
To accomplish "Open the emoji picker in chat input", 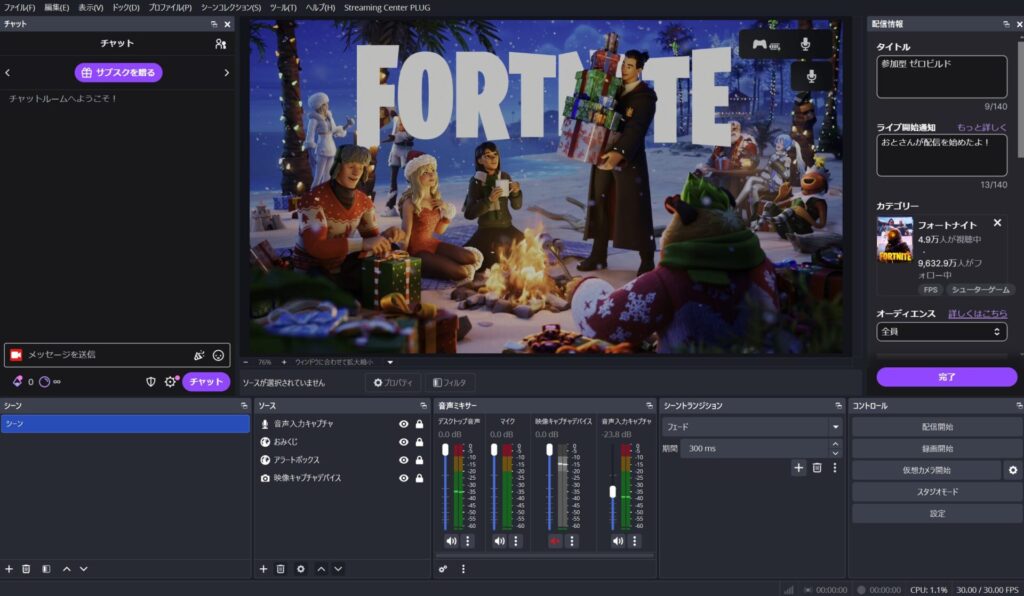I will [218, 355].
